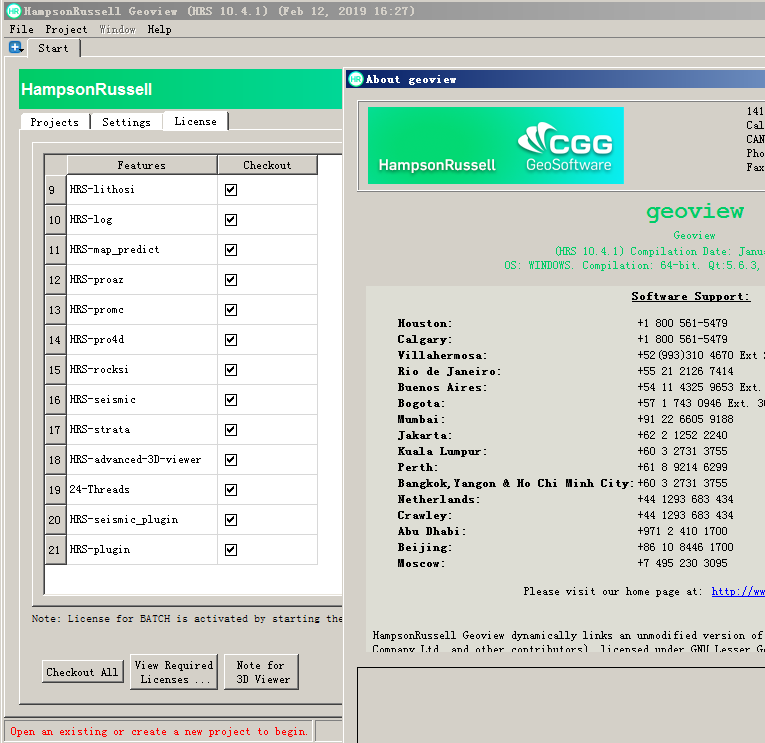Select the HRS-map_predict feature cell
Screen dimensions: 765x743
click(x=141, y=250)
